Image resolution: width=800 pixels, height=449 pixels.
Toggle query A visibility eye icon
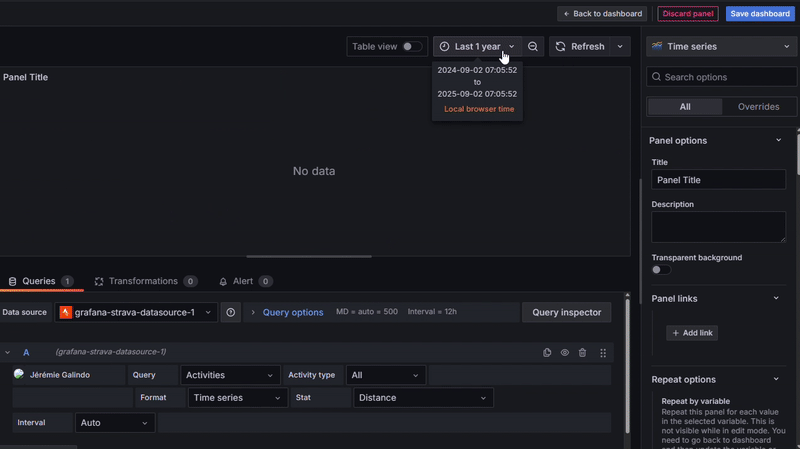pyautogui.click(x=564, y=353)
